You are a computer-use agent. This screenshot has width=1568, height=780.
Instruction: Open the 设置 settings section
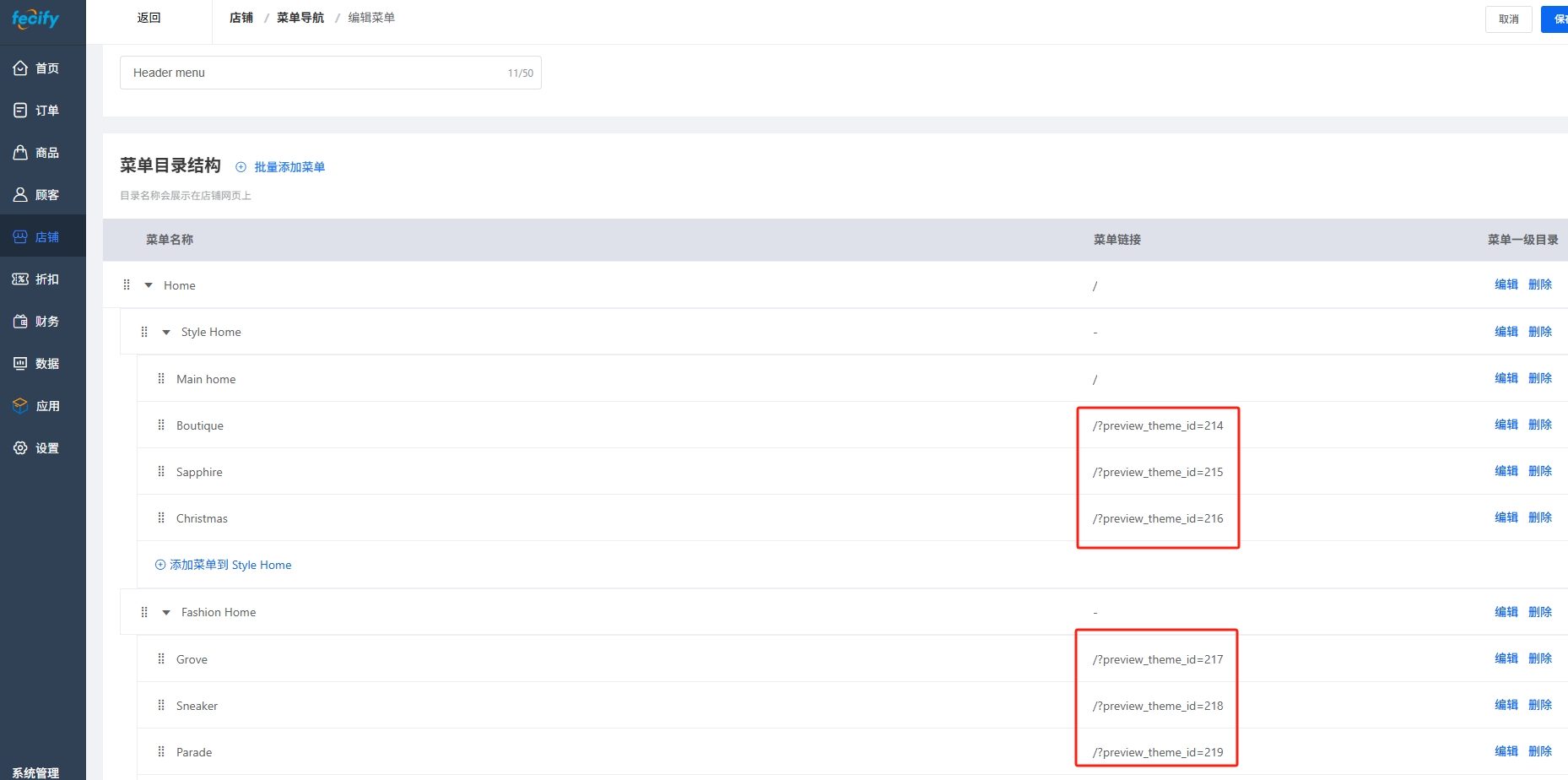tap(37, 448)
